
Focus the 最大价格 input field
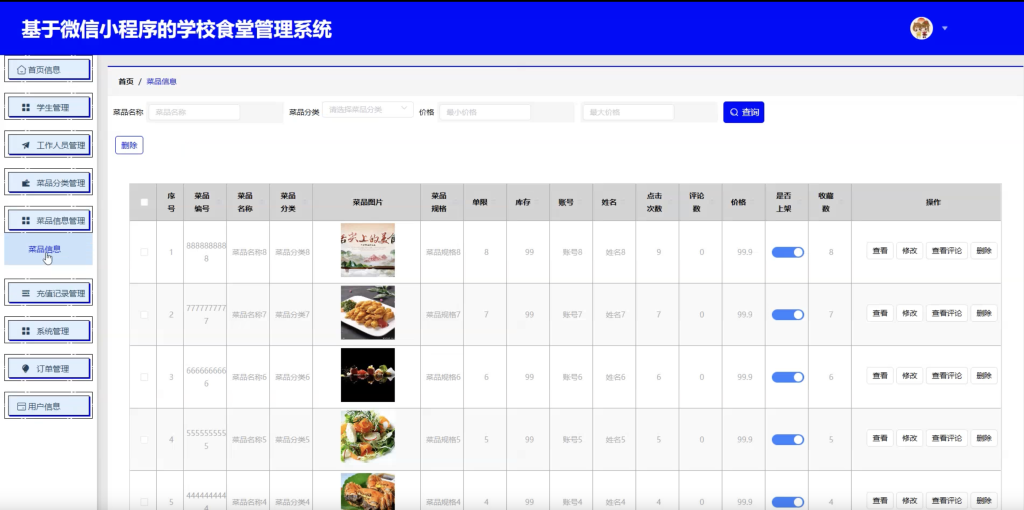[x=628, y=112]
